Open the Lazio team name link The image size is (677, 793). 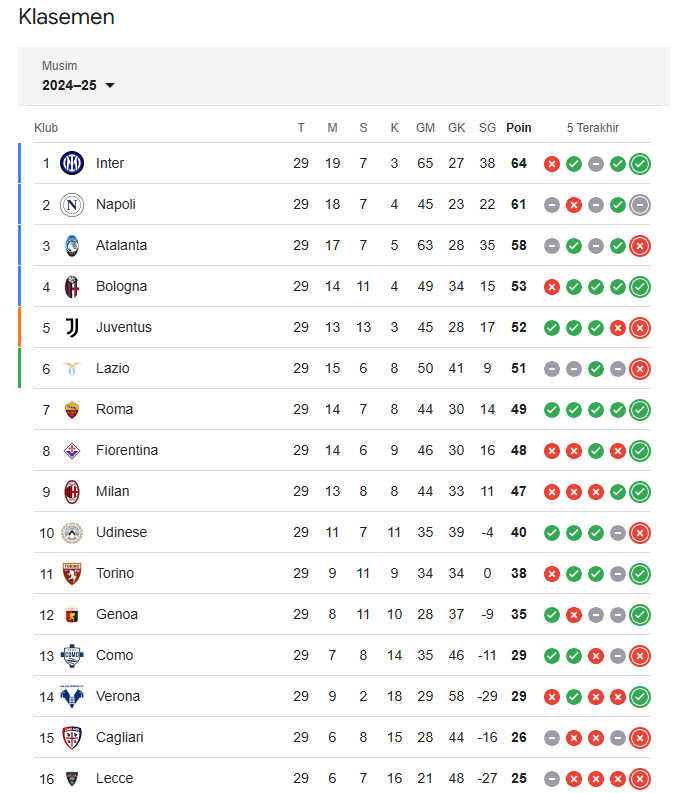pos(113,368)
